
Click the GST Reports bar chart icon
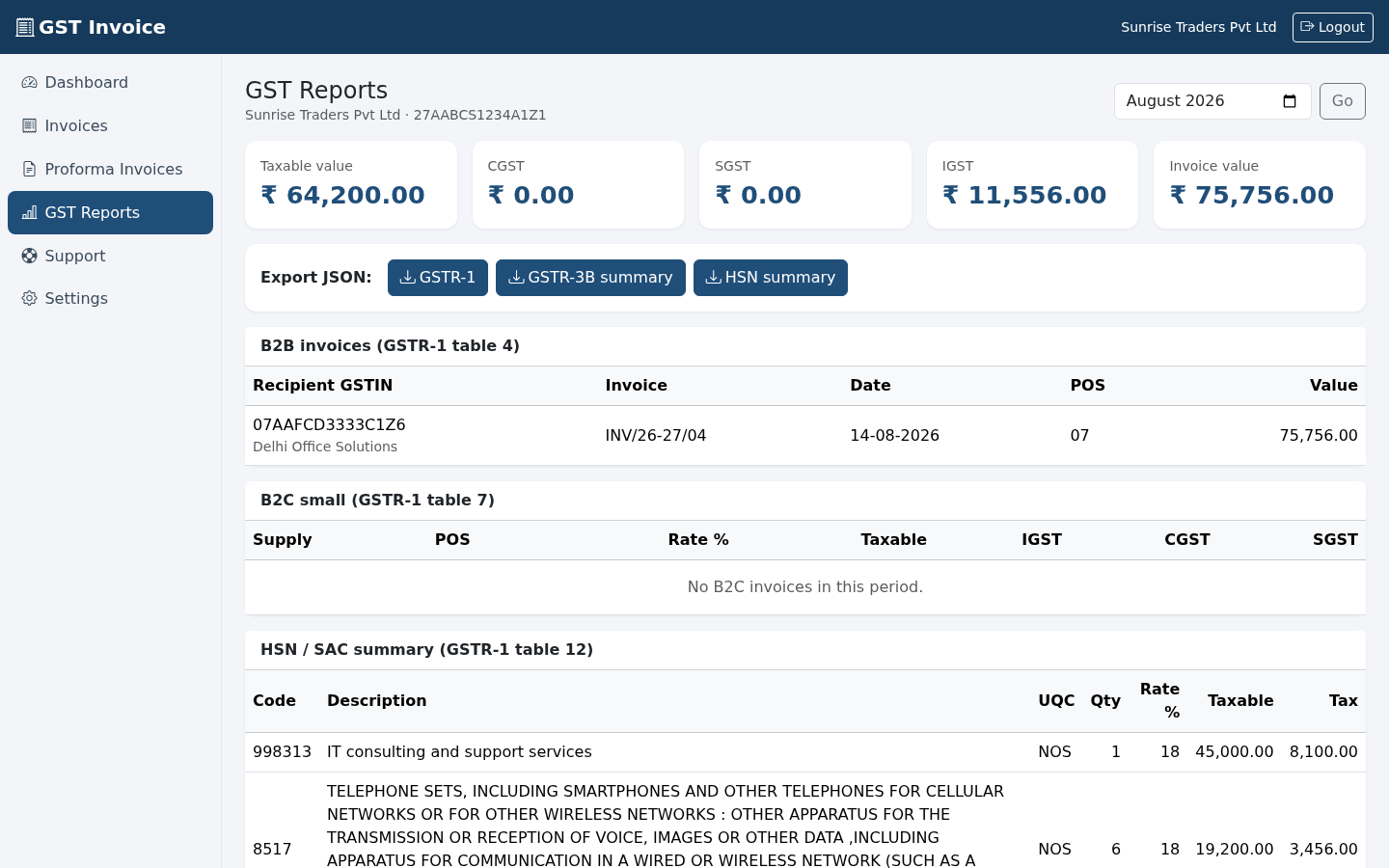tap(30, 212)
